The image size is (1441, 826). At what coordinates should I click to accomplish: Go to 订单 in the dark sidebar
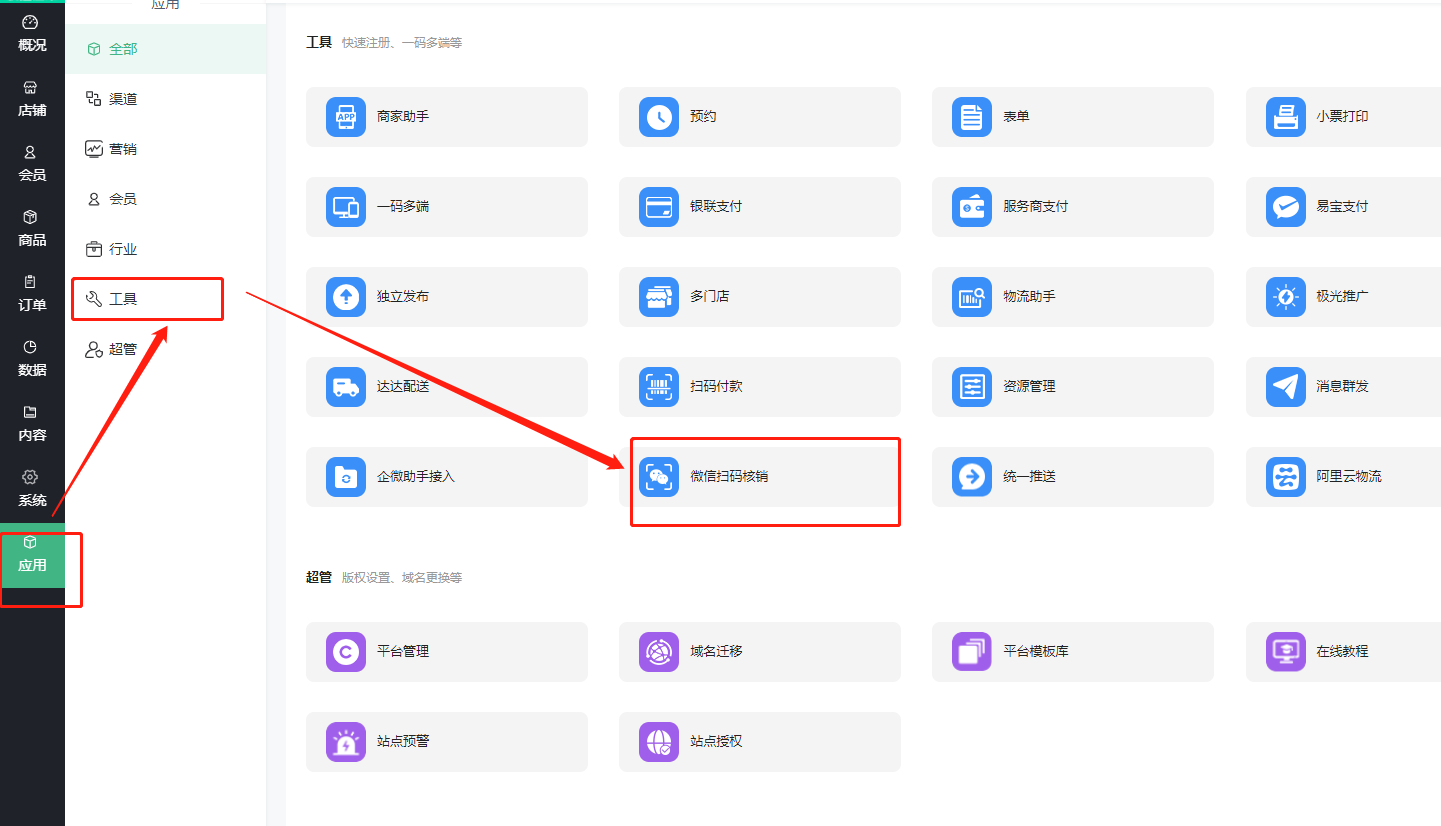(32, 294)
